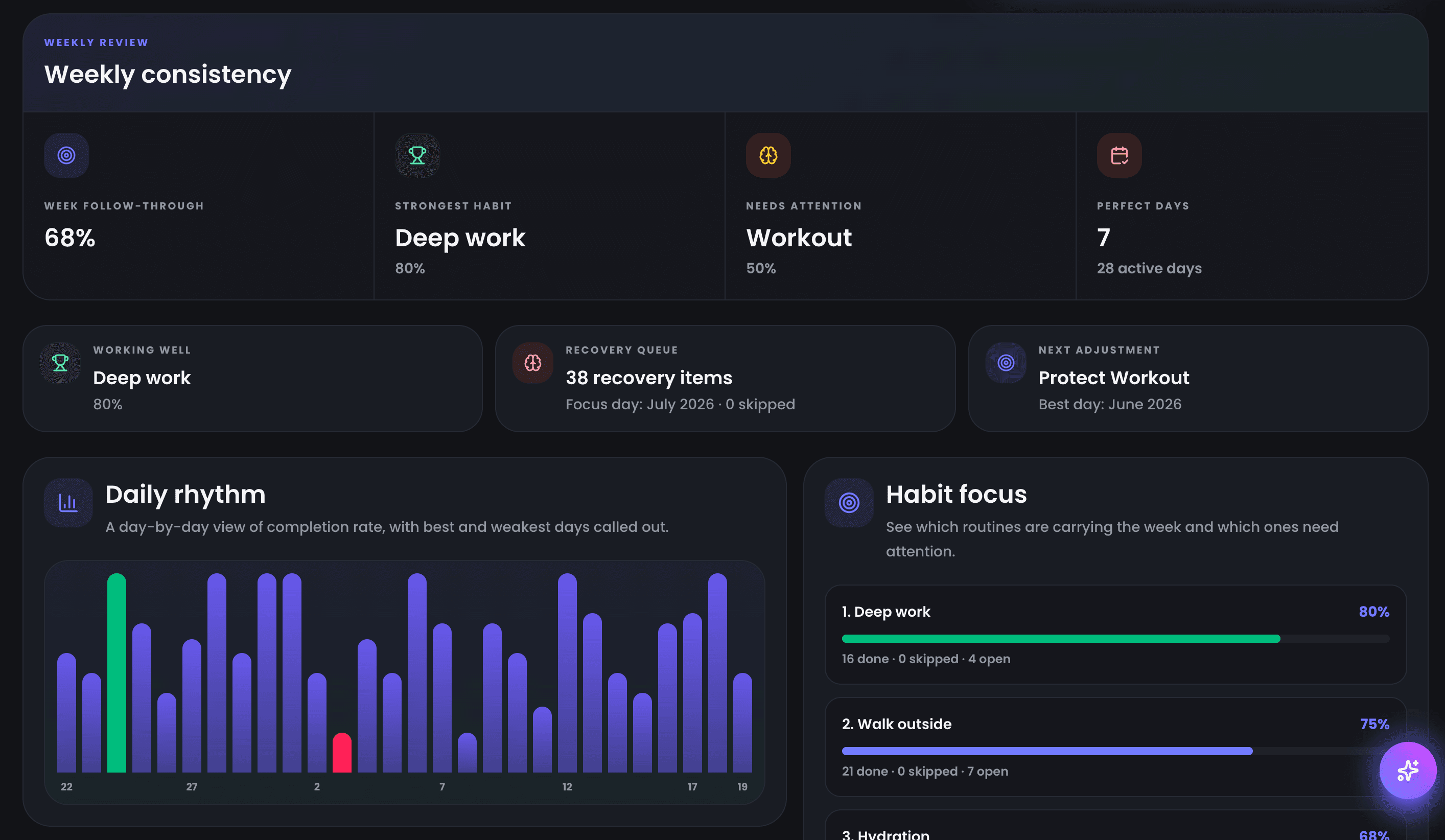Click the trophy icon above Strongest Habit
Image resolution: width=1445 pixels, height=840 pixels.
click(417, 155)
